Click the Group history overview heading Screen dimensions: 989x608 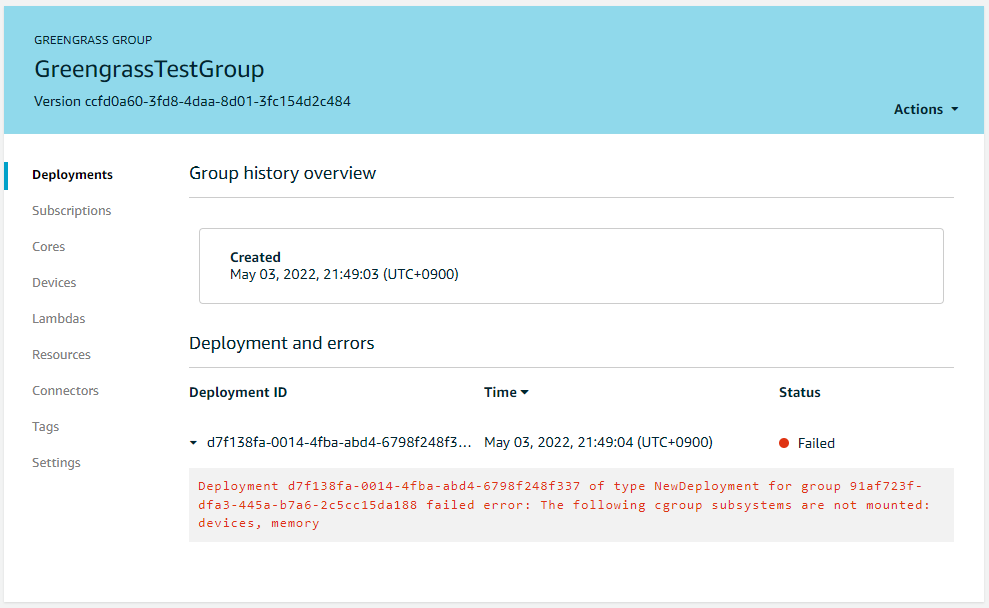coord(283,173)
